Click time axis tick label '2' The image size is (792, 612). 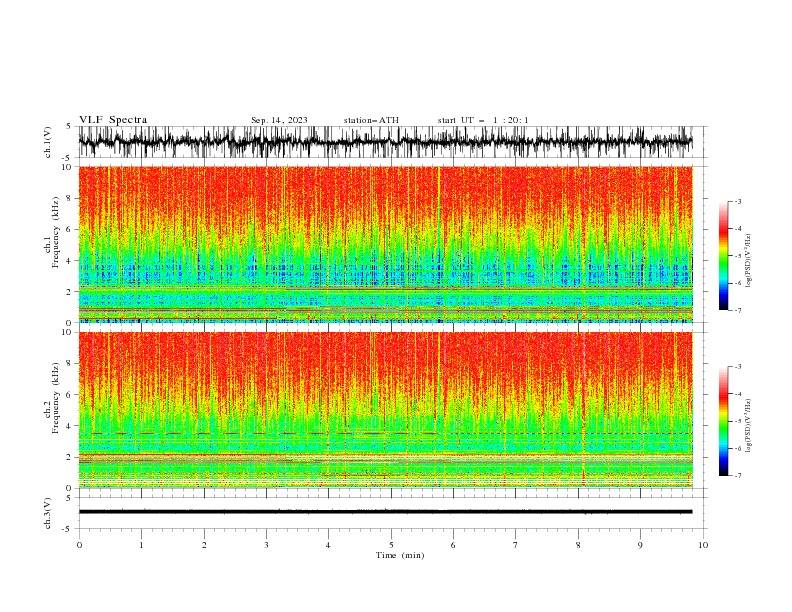204,545
